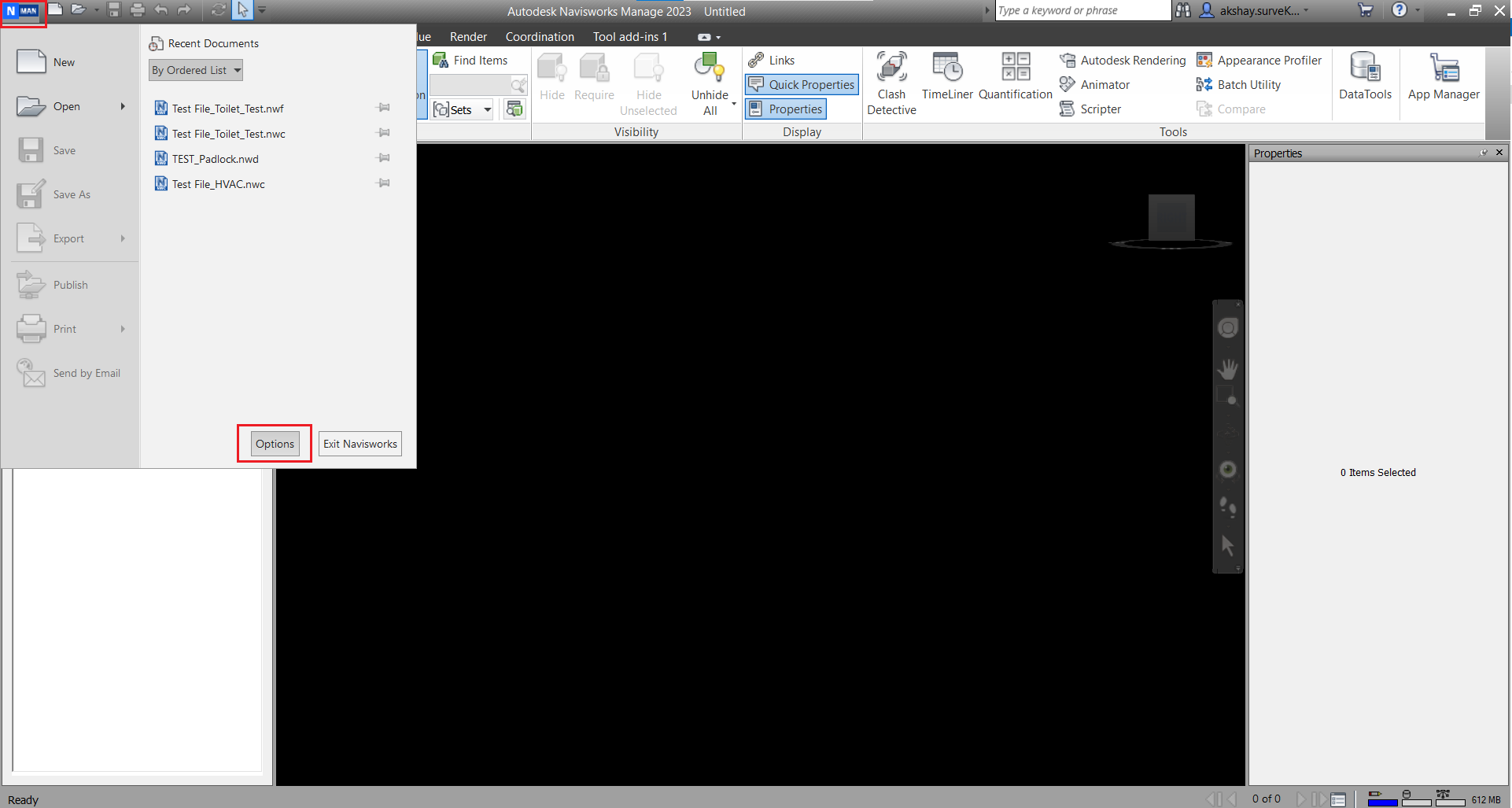Screen dimensions: 1512x808
Task: Open the Find Items tool
Action: pyautogui.click(x=470, y=61)
